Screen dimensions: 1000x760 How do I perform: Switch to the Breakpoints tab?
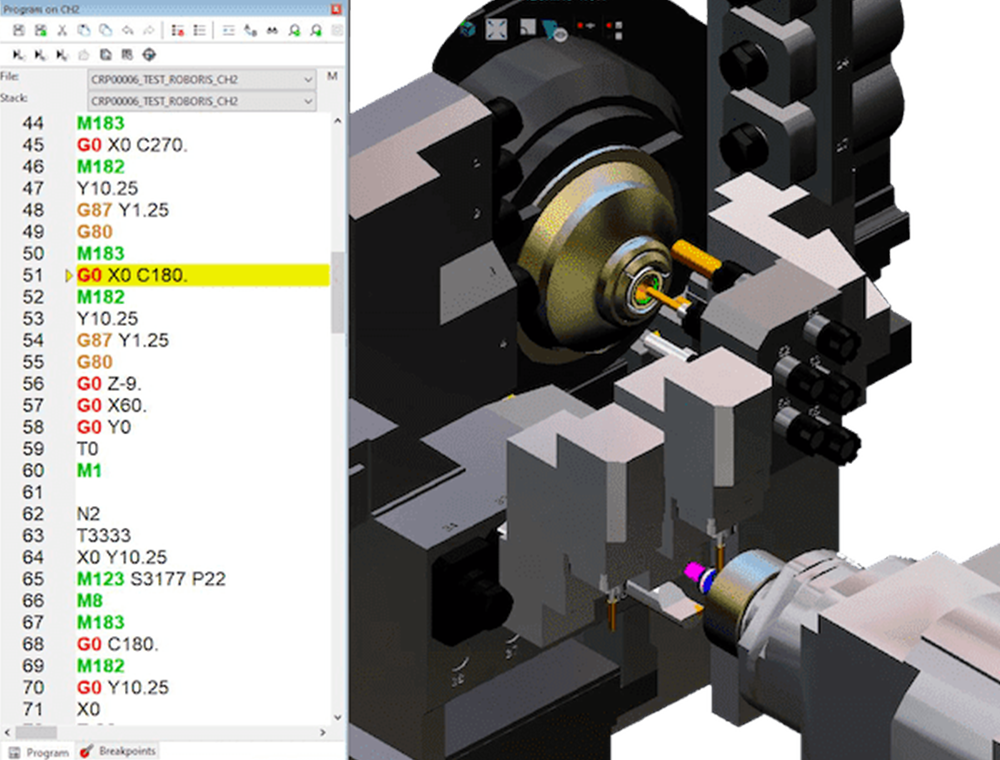(119, 751)
